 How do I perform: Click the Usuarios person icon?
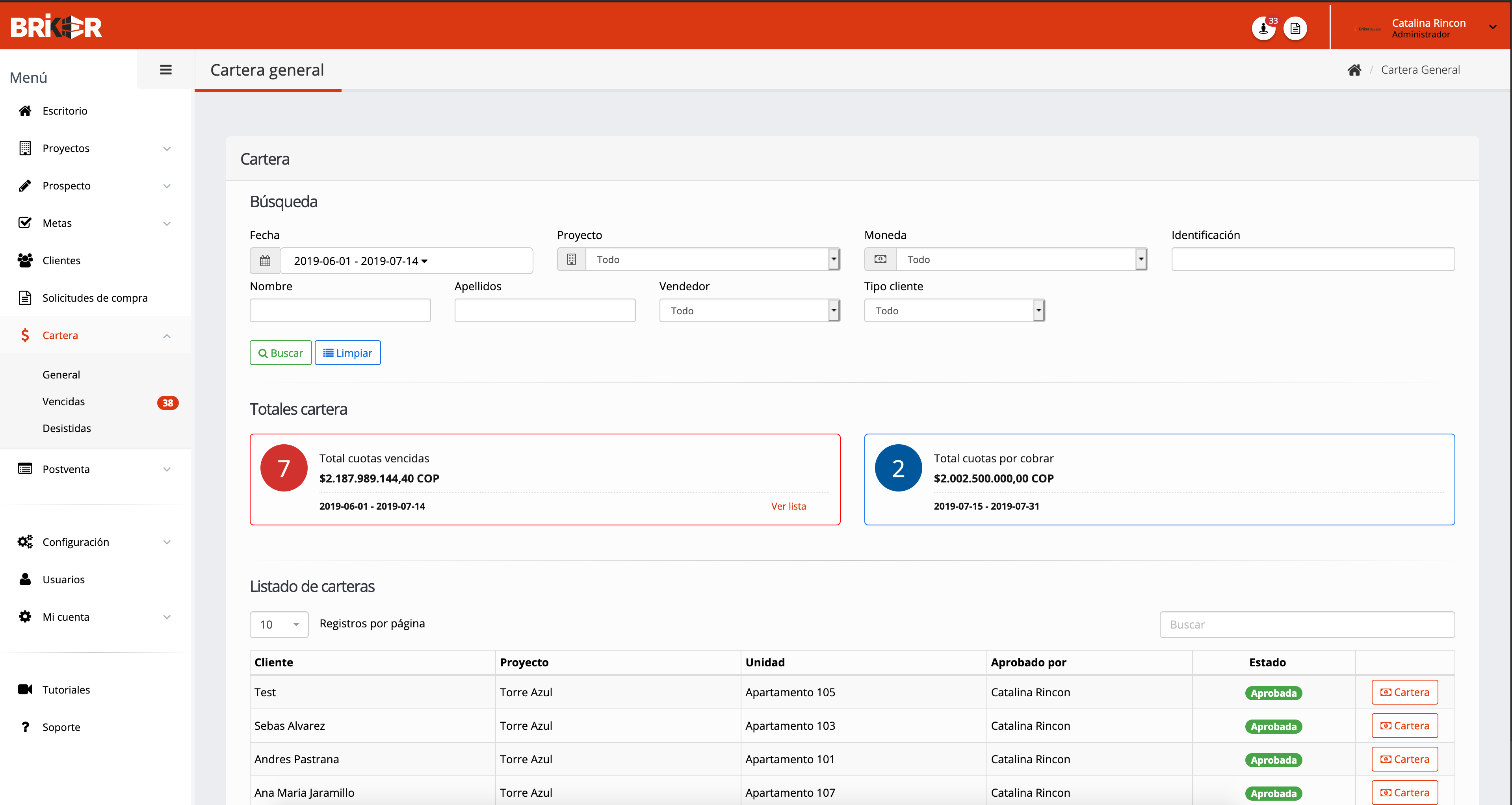pos(25,579)
